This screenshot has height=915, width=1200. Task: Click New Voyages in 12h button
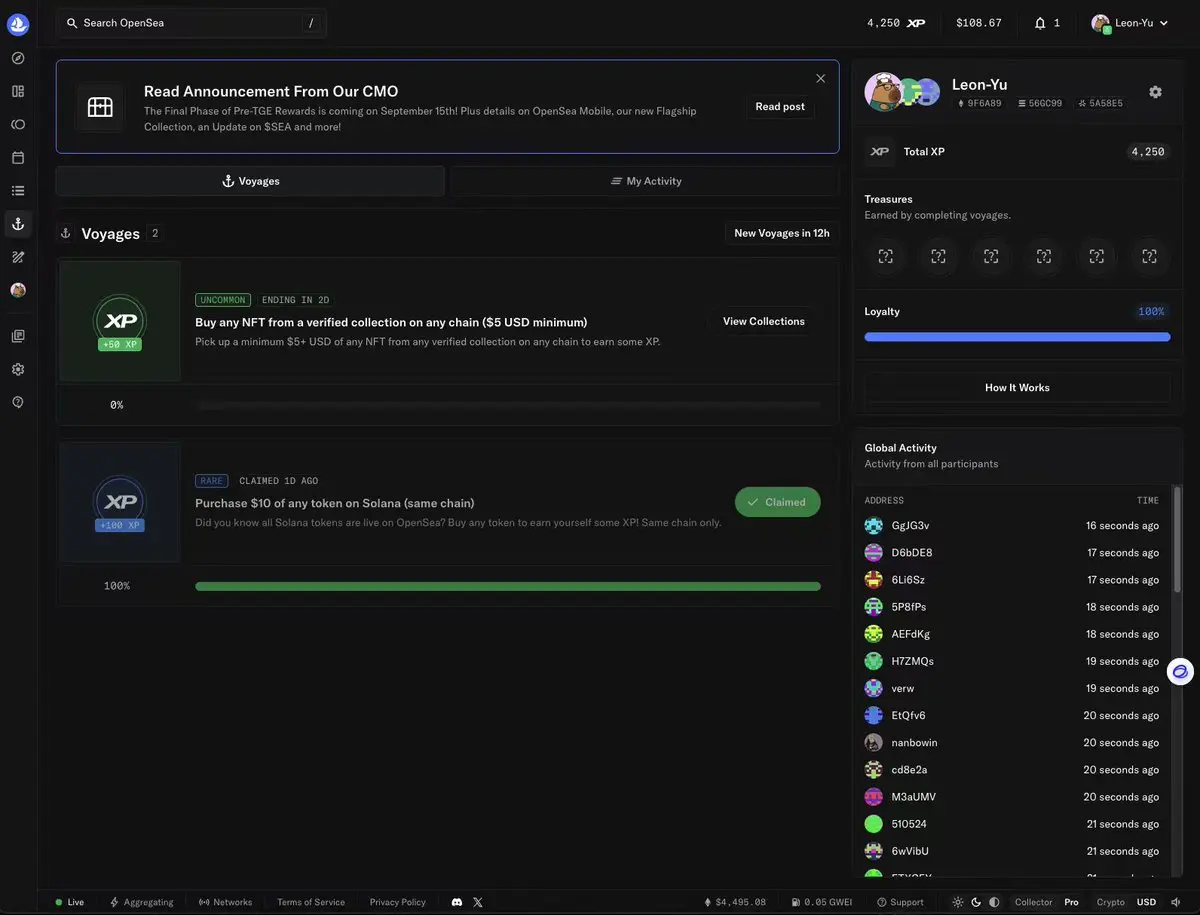782,233
